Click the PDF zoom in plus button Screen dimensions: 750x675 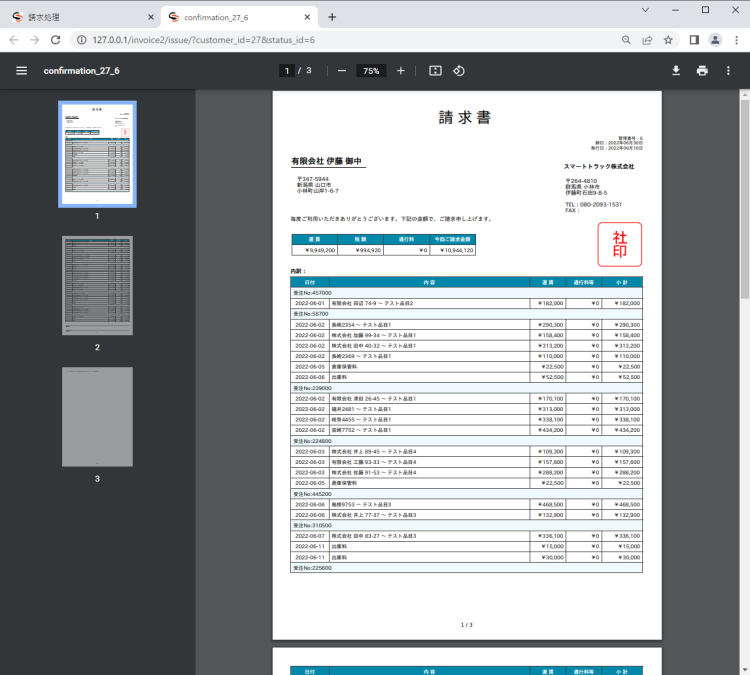401,71
